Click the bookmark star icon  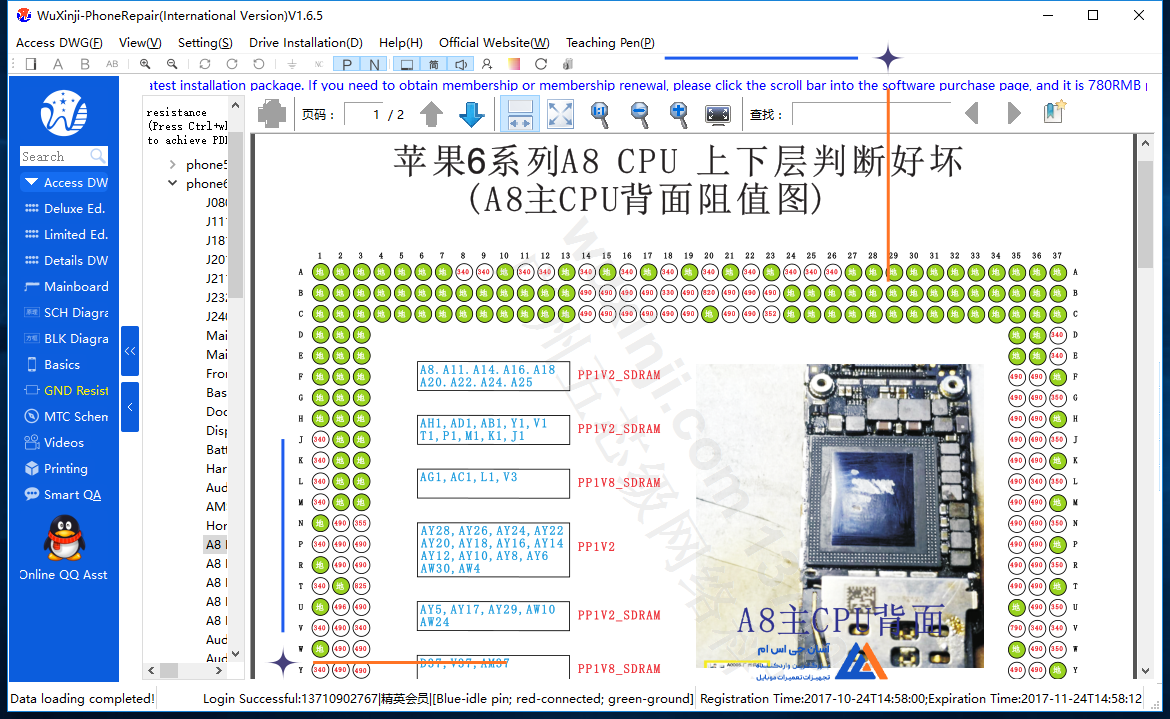click(1054, 112)
